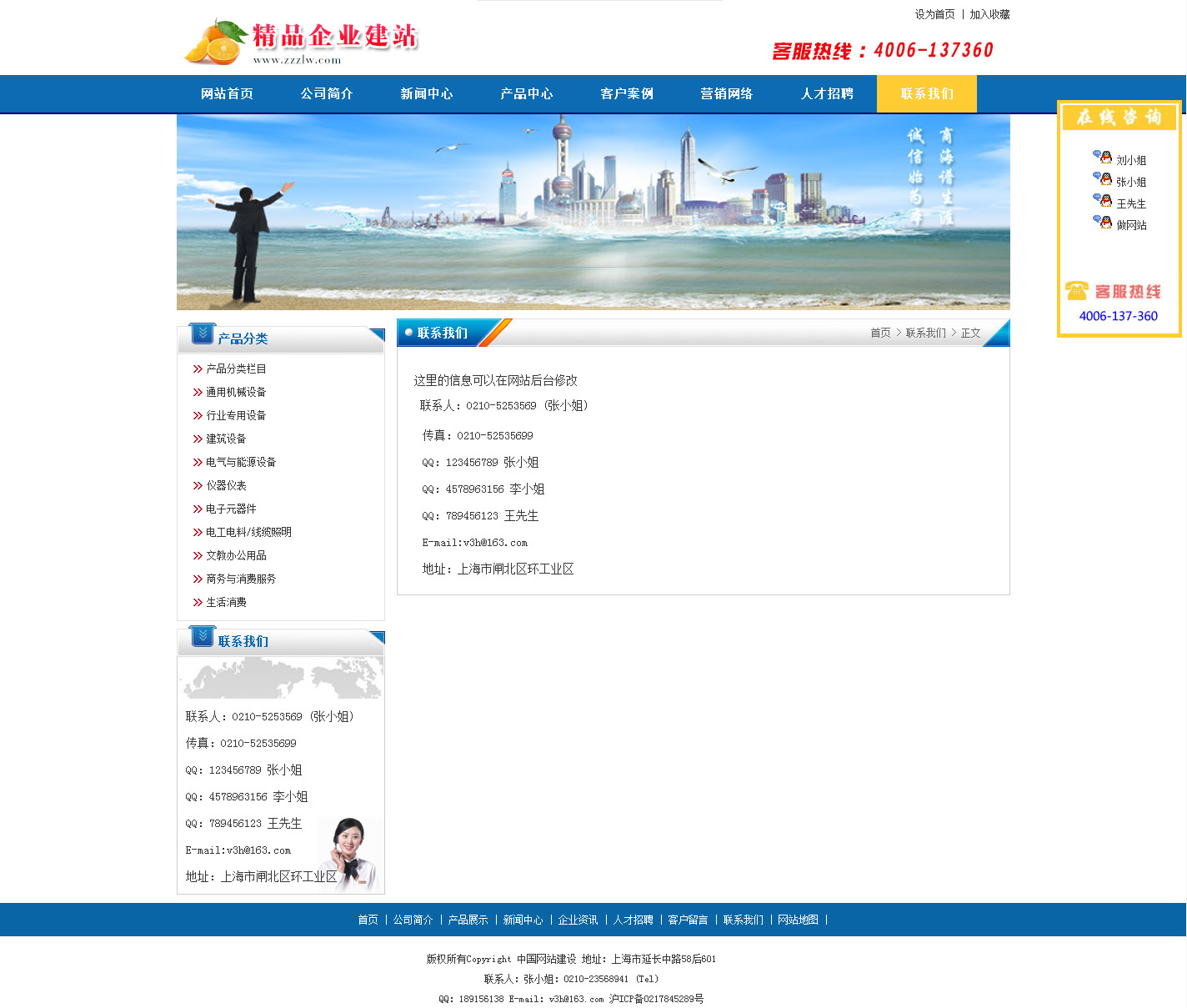
Task: Open 网站地图 in the footer
Action: (798, 920)
